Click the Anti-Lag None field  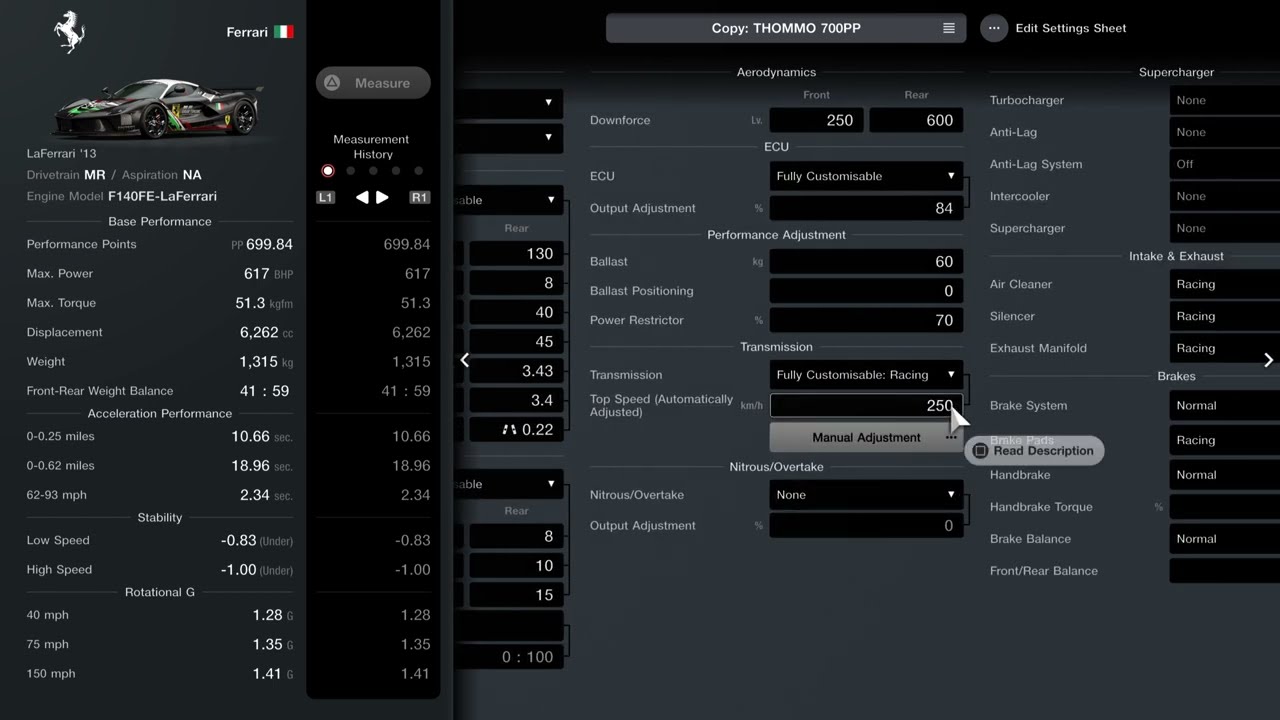pyautogui.click(x=1224, y=132)
